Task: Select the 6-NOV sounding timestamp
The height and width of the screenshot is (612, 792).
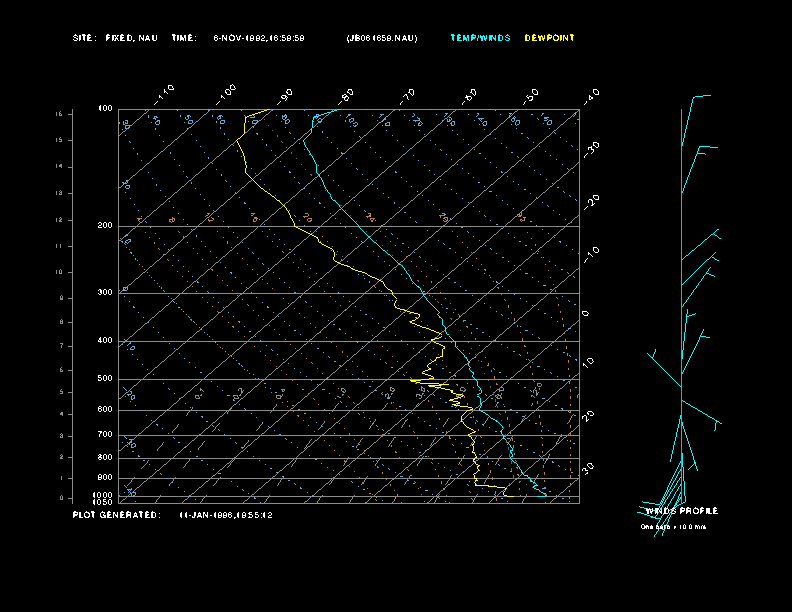Action: point(259,38)
